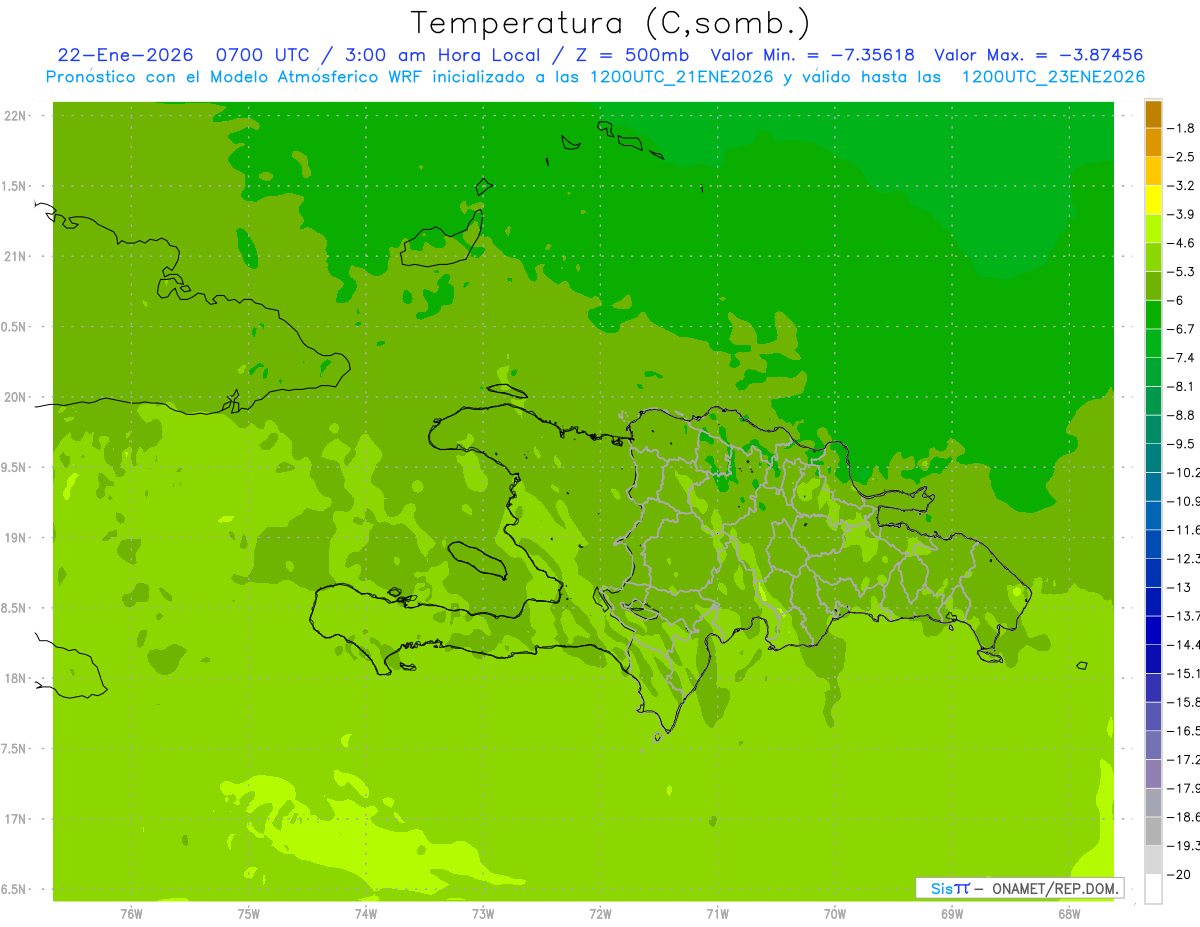This screenshot has height=927, width=1200.
Task: Pick the dark orange swatch above -1.8
Action: pos(1153,114)
